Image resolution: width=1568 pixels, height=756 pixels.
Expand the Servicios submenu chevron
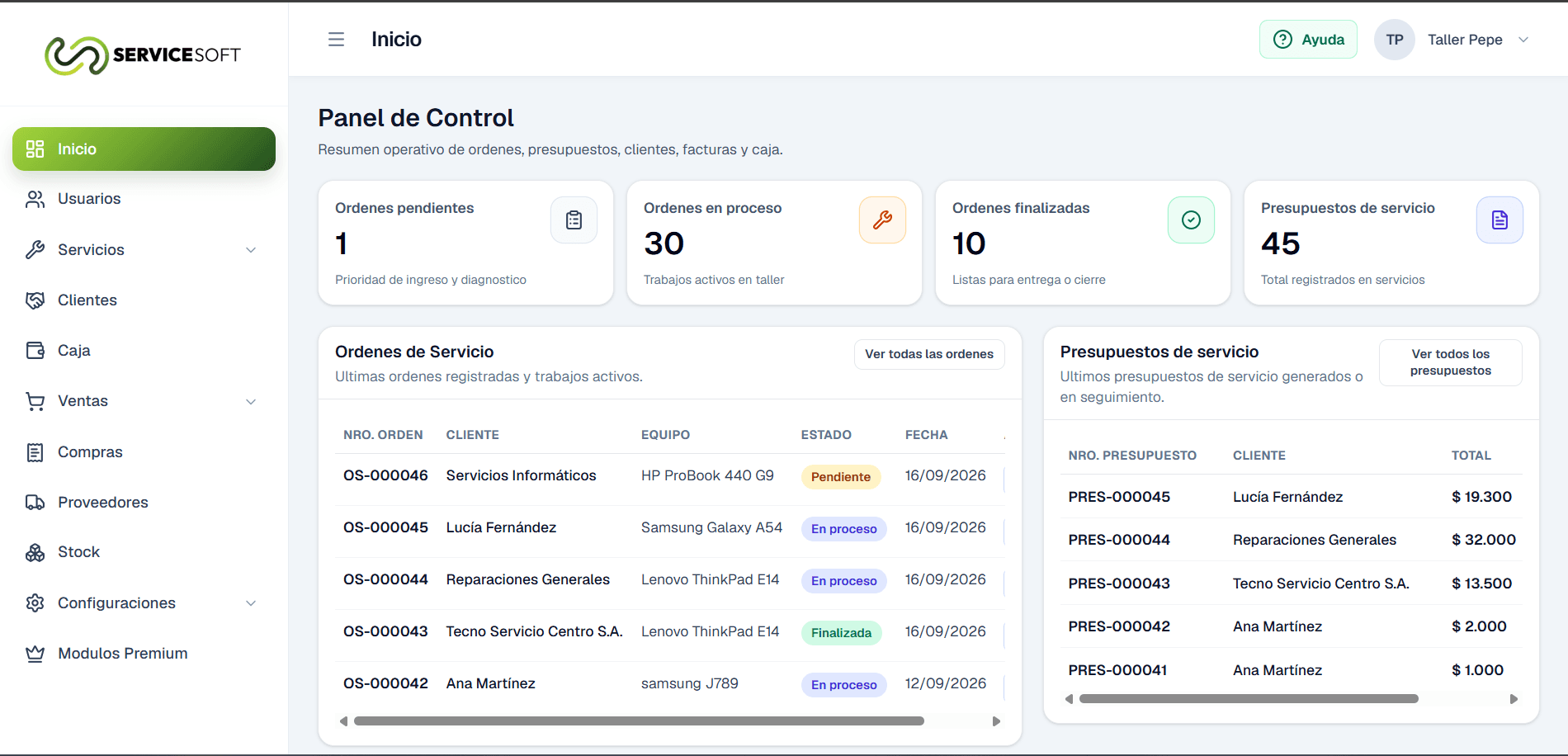click(x=251, y=250)
